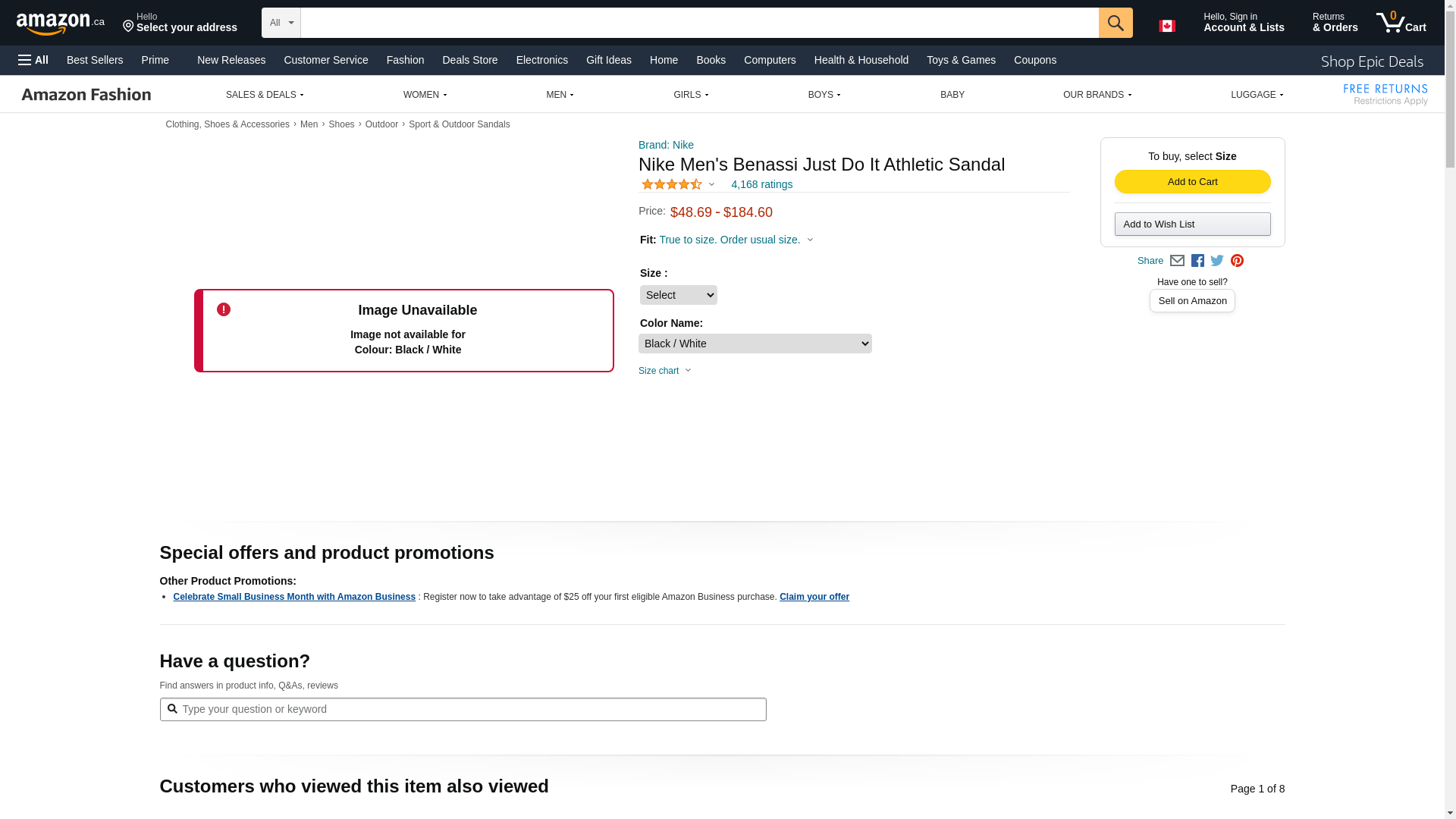Open the Size select dropdown
Screen dimensions: 1456x819
[678, 295]
